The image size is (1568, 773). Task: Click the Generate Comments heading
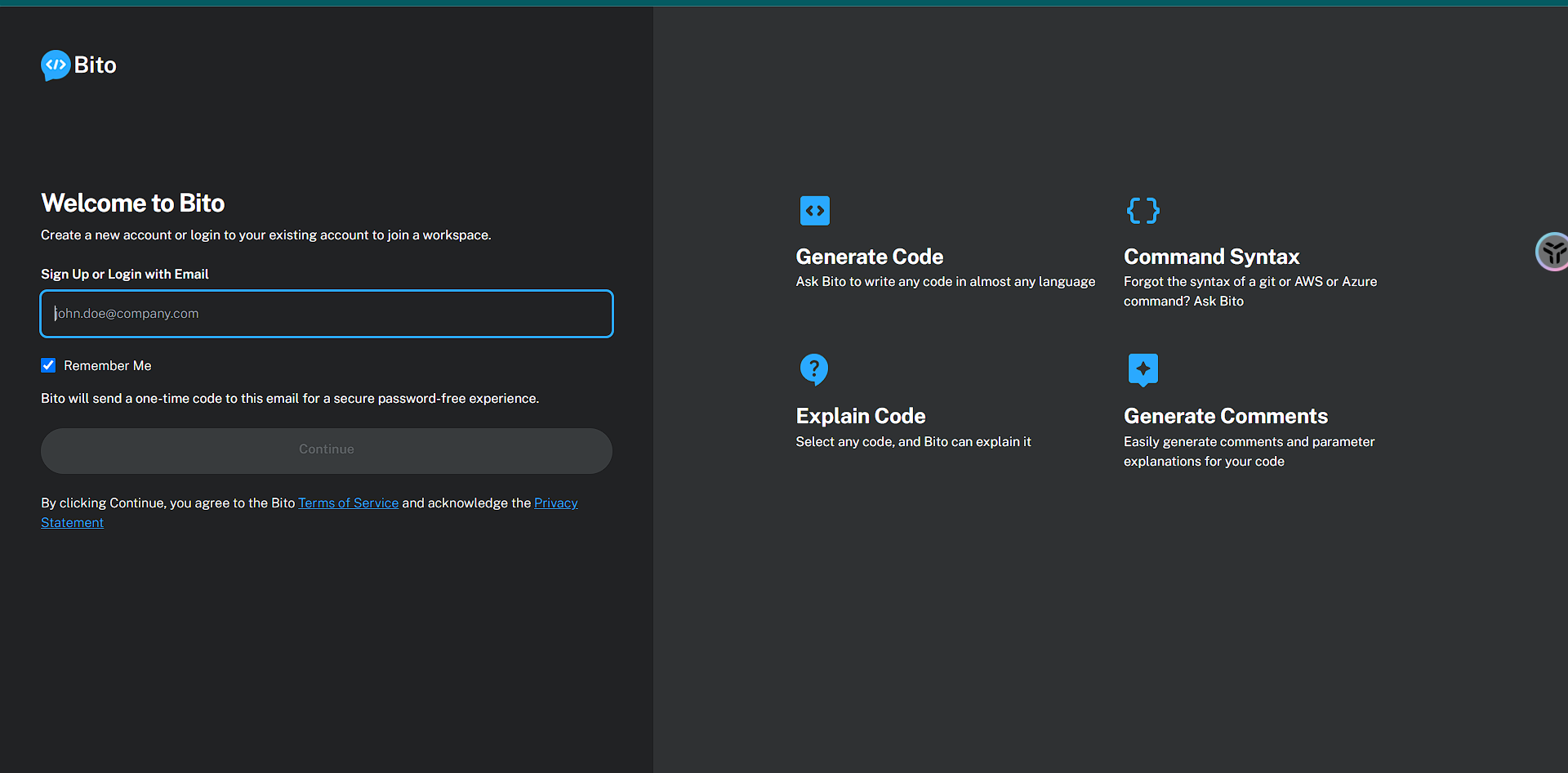click(1226, 416)
